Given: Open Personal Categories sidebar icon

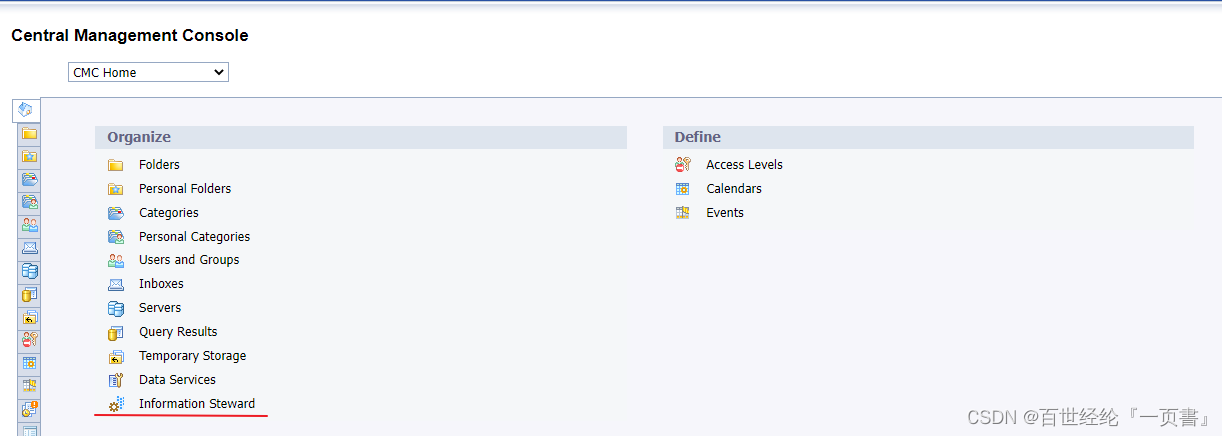Looking at the screenshot, I should pyautogui.click(x=30, y=202).
